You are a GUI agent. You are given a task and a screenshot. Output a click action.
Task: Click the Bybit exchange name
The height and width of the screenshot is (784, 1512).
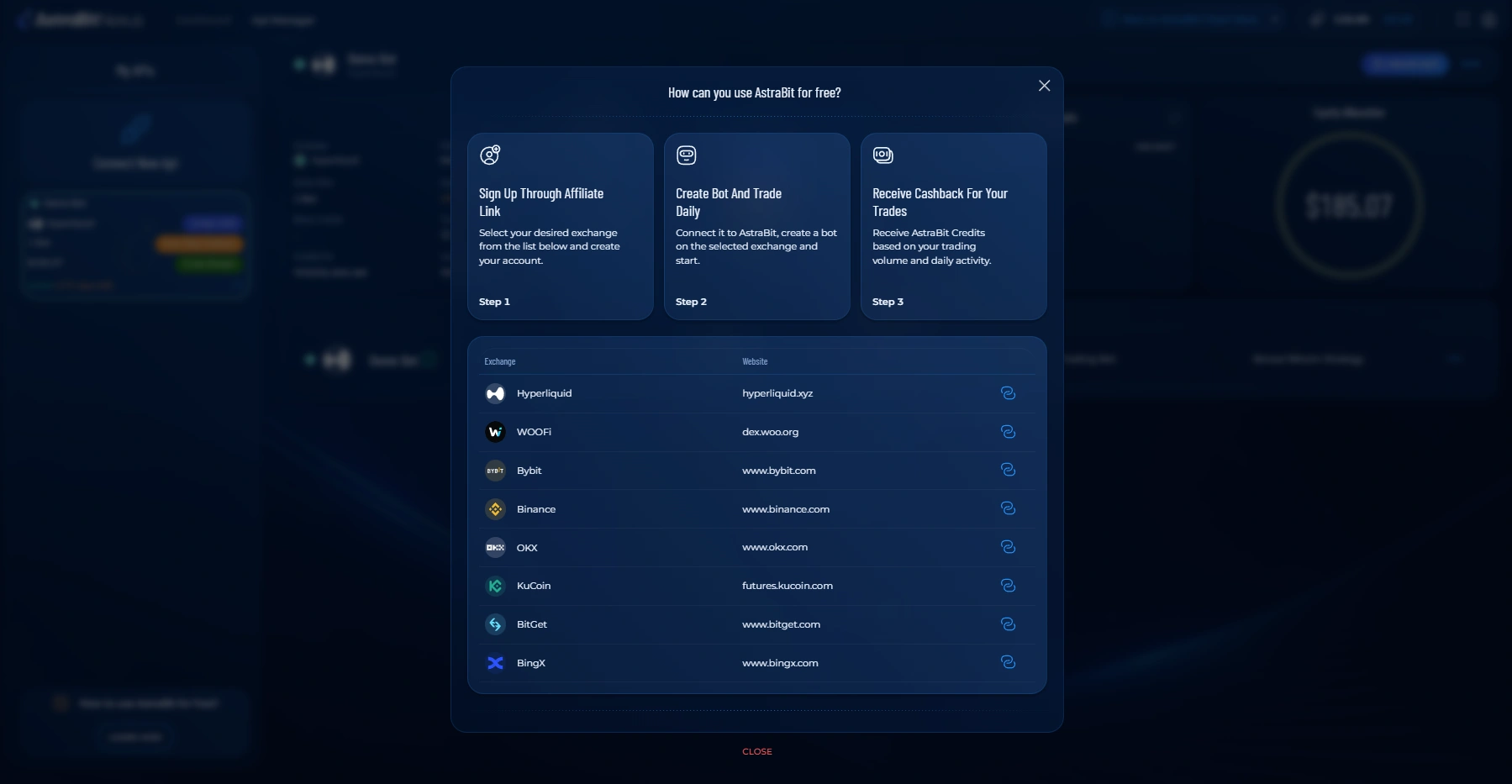coord(529,471)
